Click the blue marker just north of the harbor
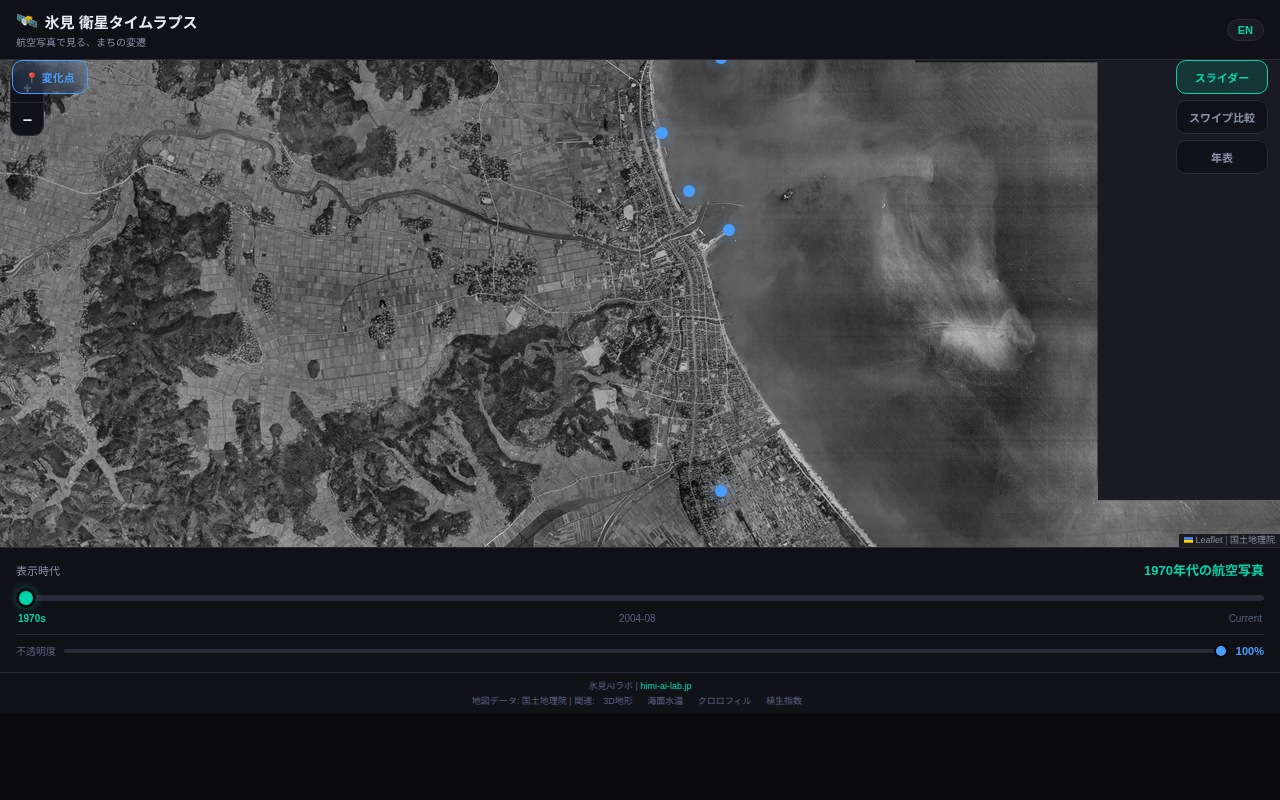 (689, 191)
